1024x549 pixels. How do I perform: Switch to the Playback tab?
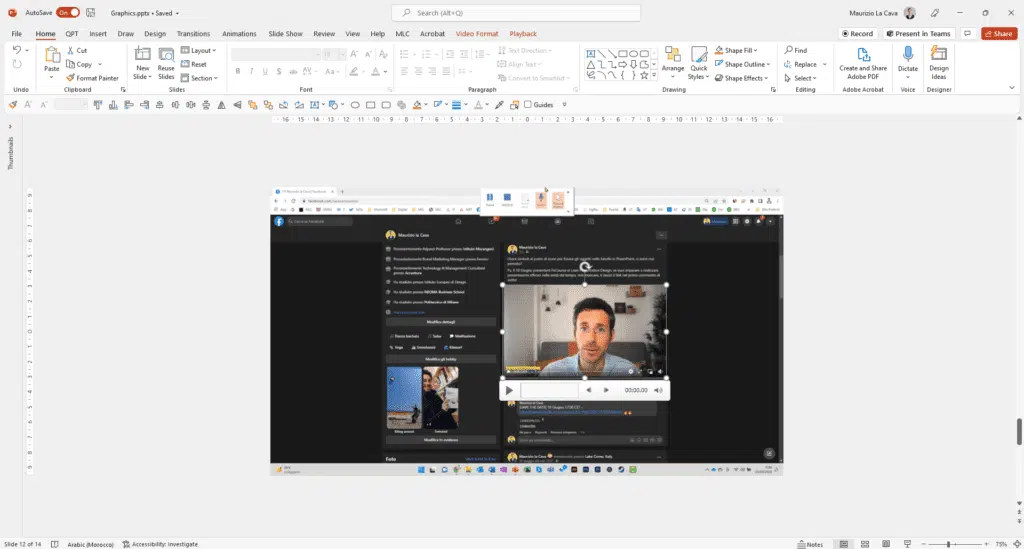point(523,33)
